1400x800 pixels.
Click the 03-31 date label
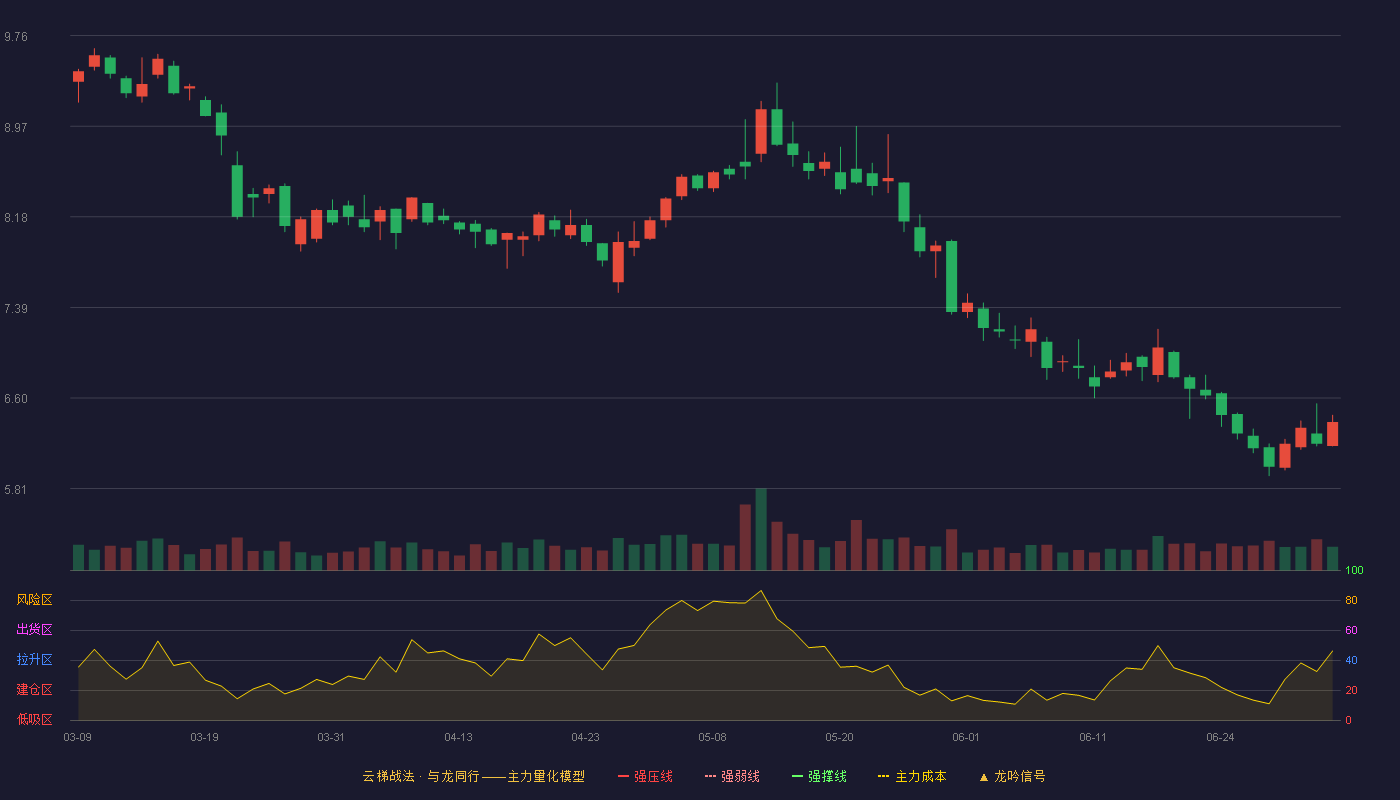click(331, 737)
